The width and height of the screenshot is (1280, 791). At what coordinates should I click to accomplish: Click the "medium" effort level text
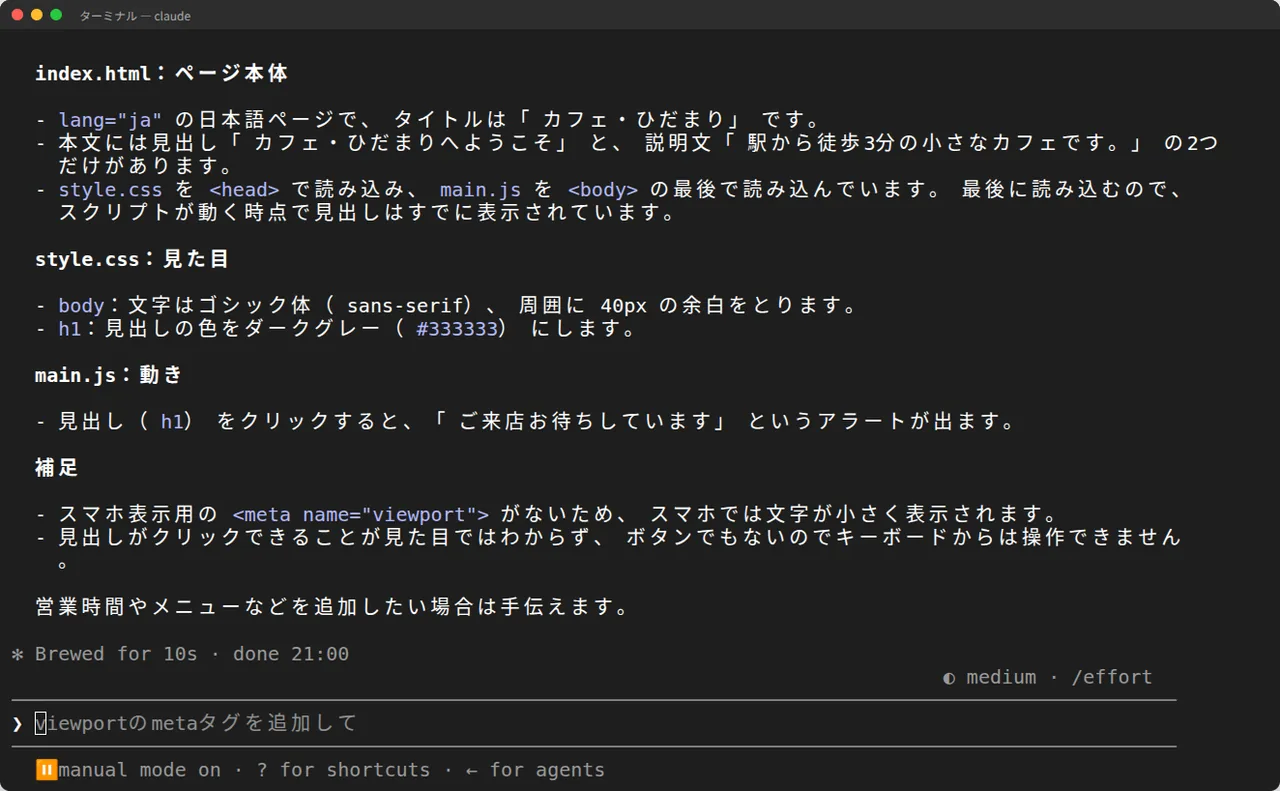[x=1001, y=678]
